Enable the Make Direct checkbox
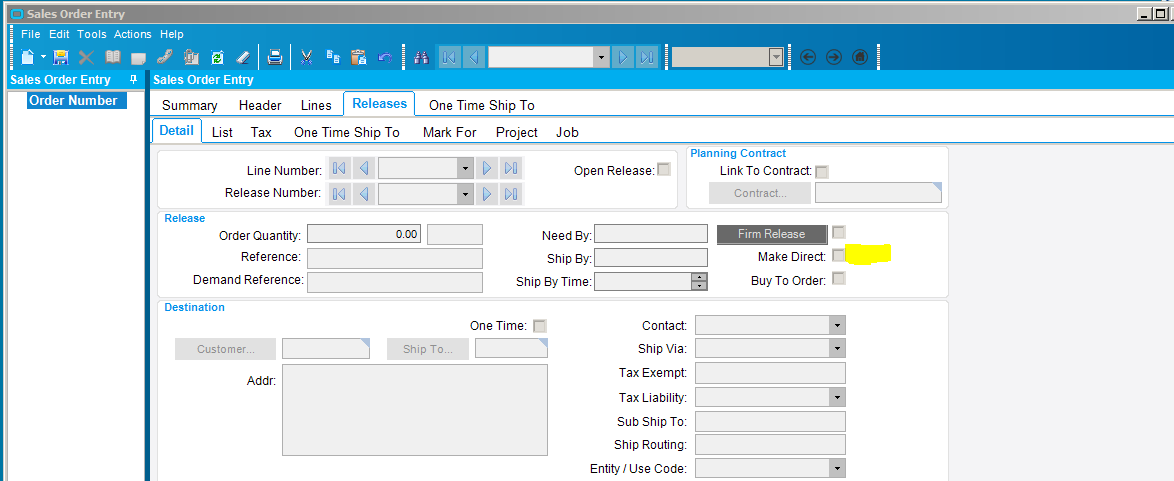The width and height of the screenshot is (1174, 481). point(839,255)
